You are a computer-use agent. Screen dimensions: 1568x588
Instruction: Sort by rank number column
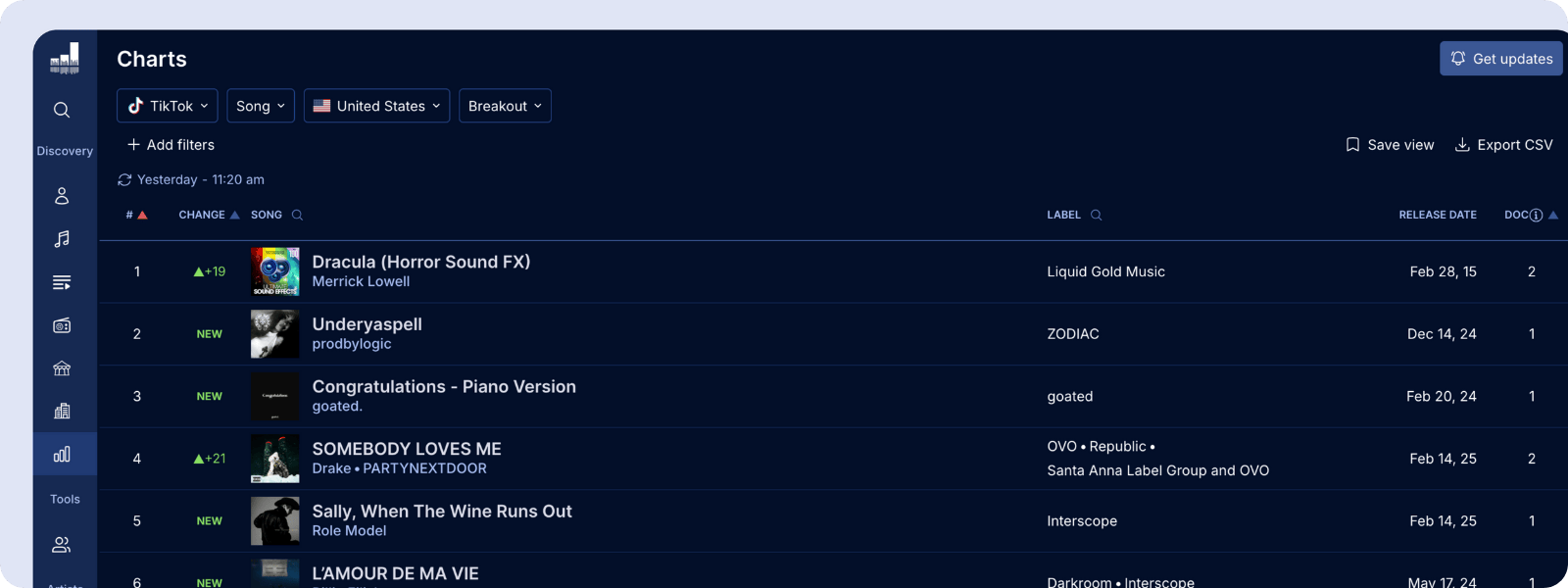pos(136,215)
